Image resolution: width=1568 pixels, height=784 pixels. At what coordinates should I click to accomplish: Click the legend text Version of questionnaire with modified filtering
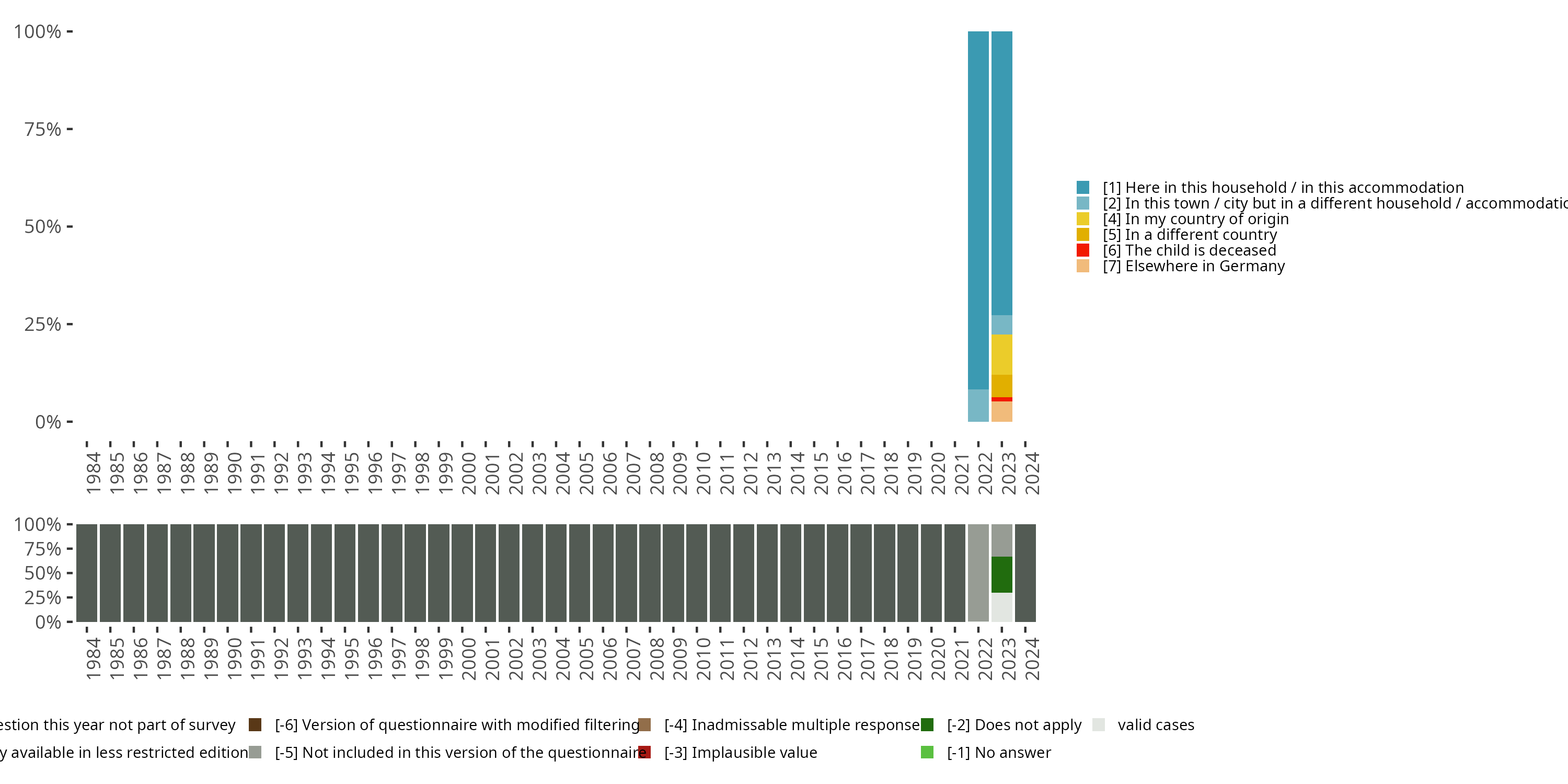coord(456,724)
